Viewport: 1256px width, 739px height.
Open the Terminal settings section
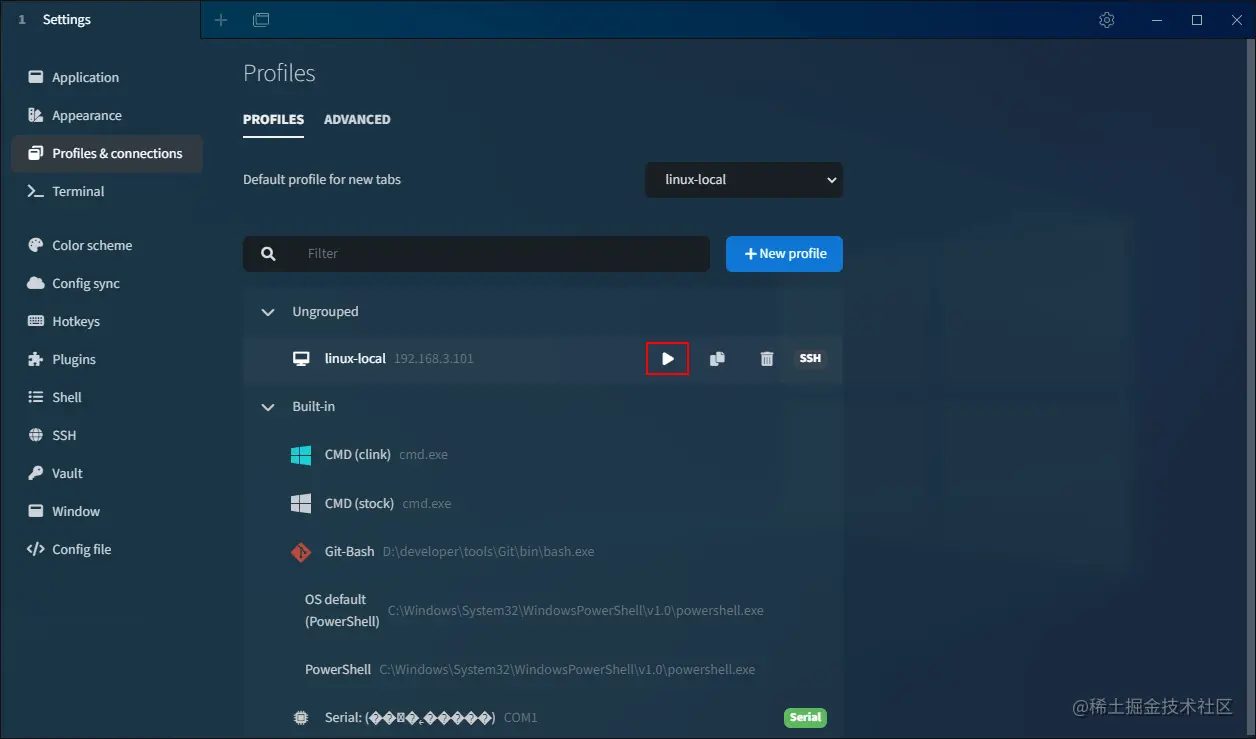(x=107, y=191)
